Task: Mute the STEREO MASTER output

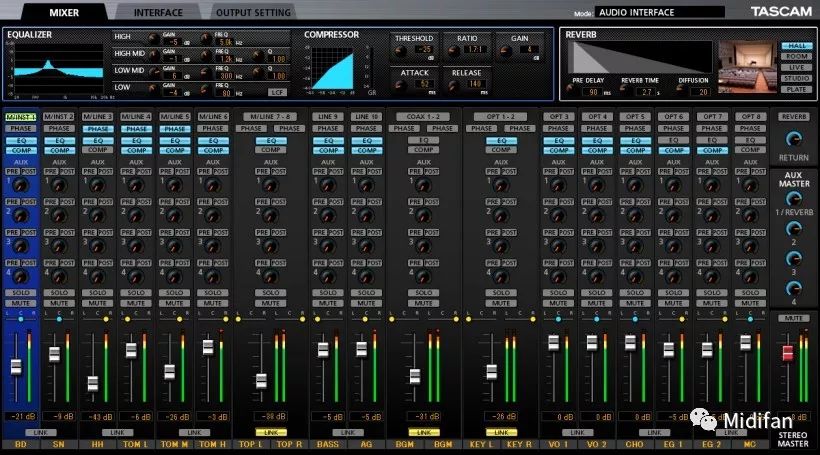Action: click(x=793, y=318)
